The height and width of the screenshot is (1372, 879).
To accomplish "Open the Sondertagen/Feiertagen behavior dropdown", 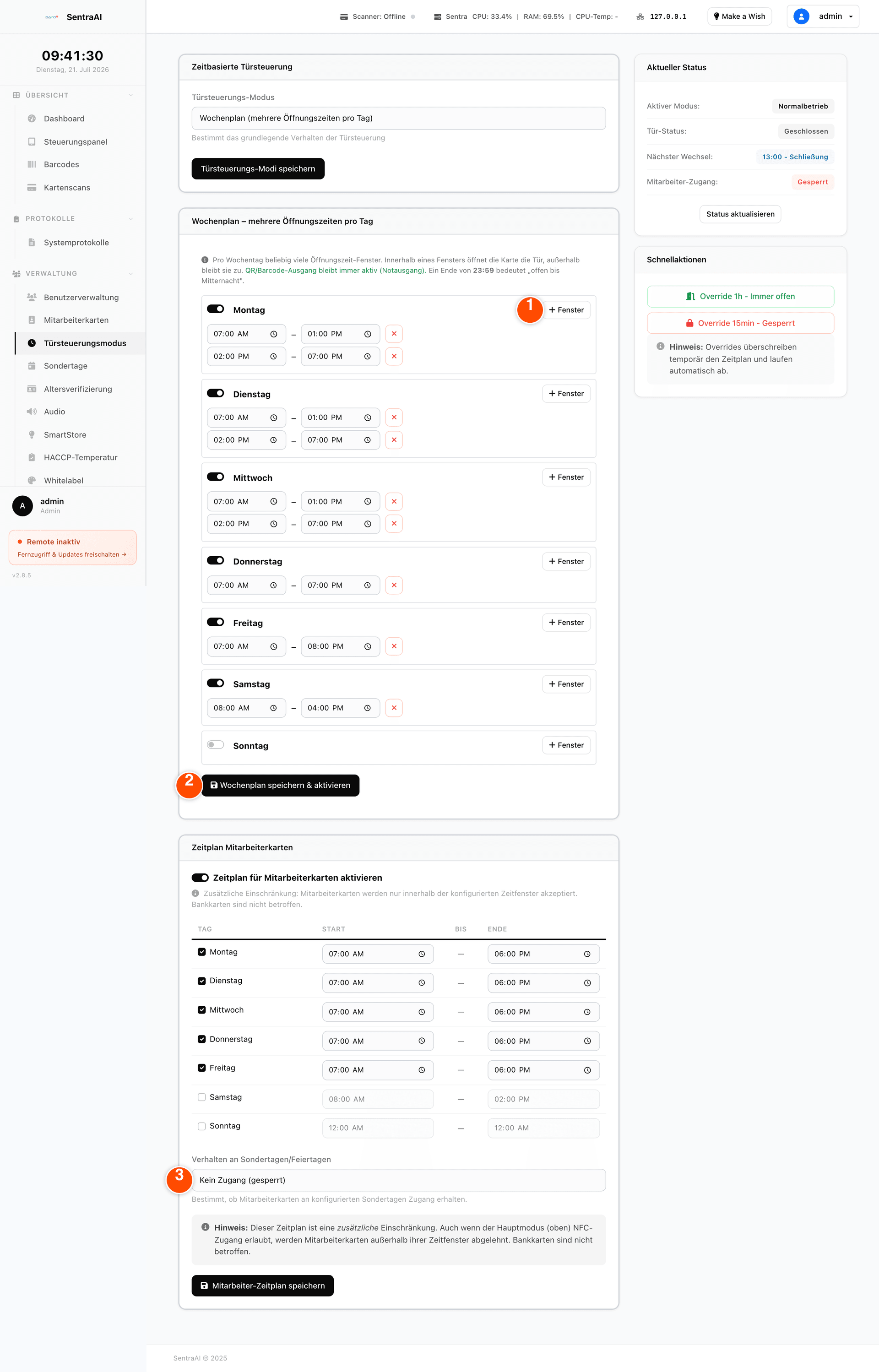I will (x=398, y=1180).
